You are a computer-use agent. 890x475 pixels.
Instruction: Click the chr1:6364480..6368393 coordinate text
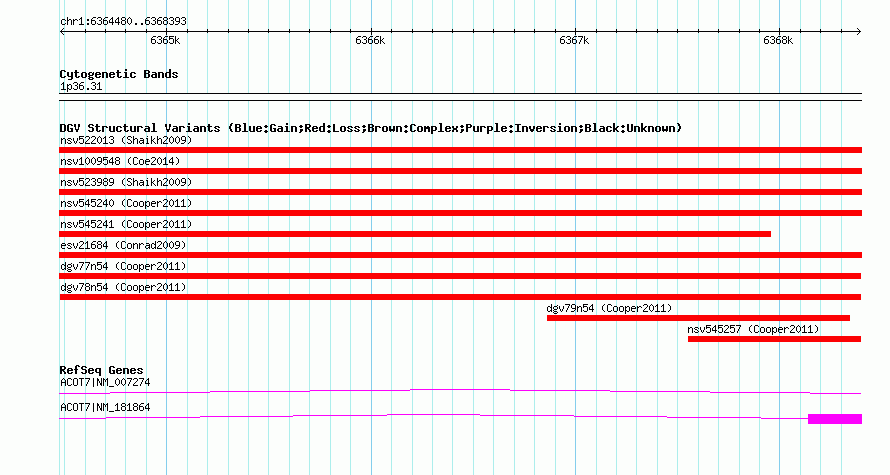point(123,22)
